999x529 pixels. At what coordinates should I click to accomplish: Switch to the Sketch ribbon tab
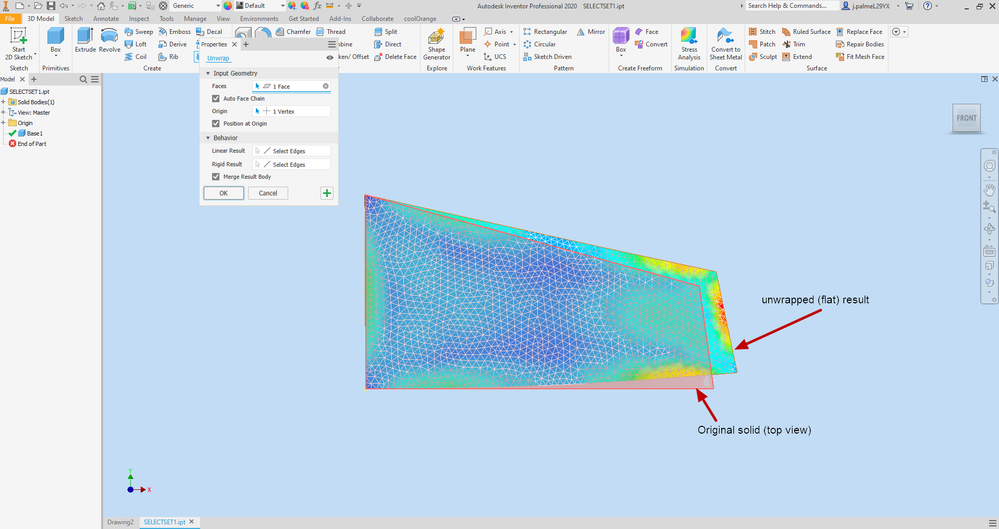tap(73, 18)
